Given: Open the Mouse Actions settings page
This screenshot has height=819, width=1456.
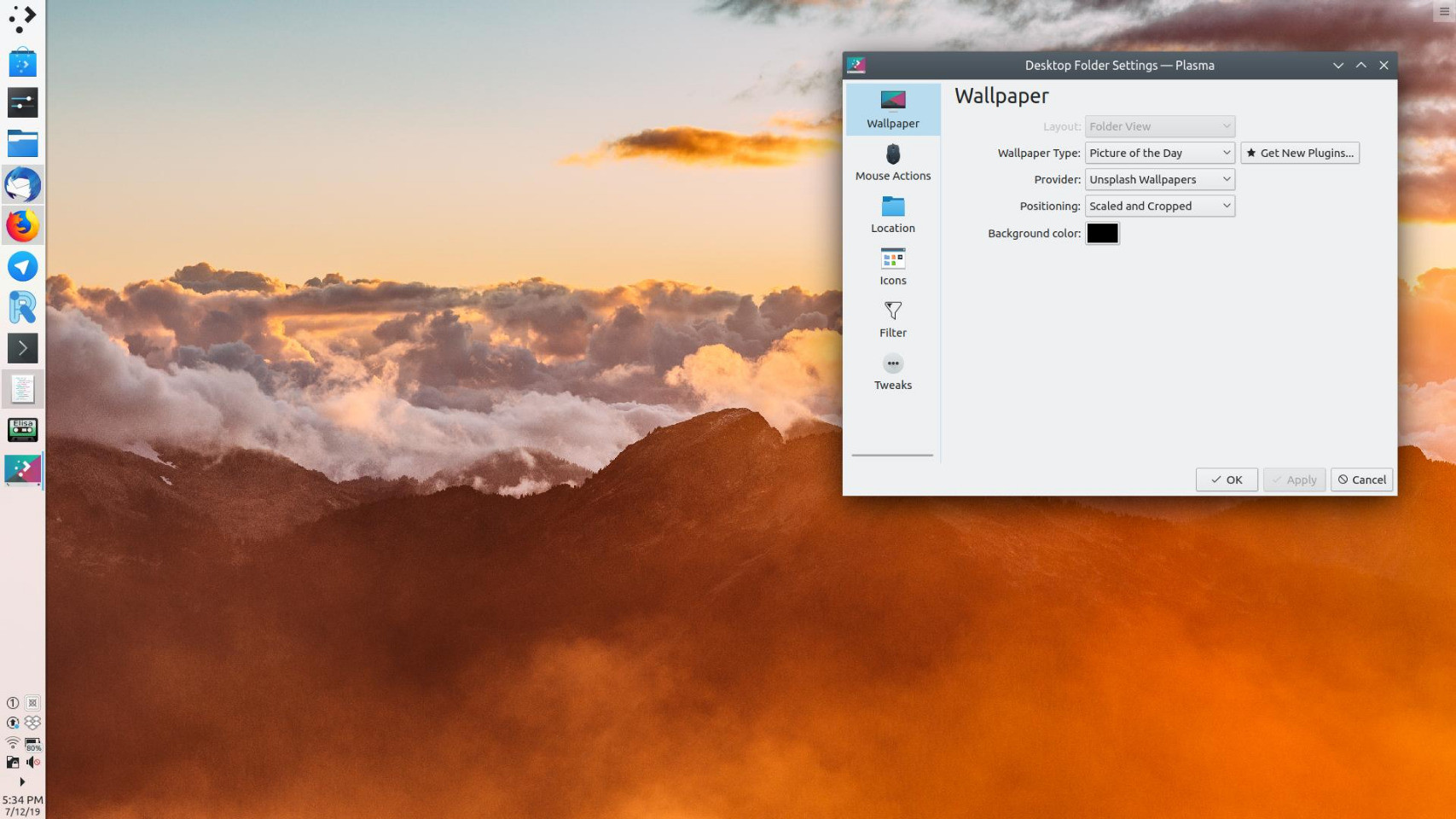Looking at the screenshot, I should point(892,162).
